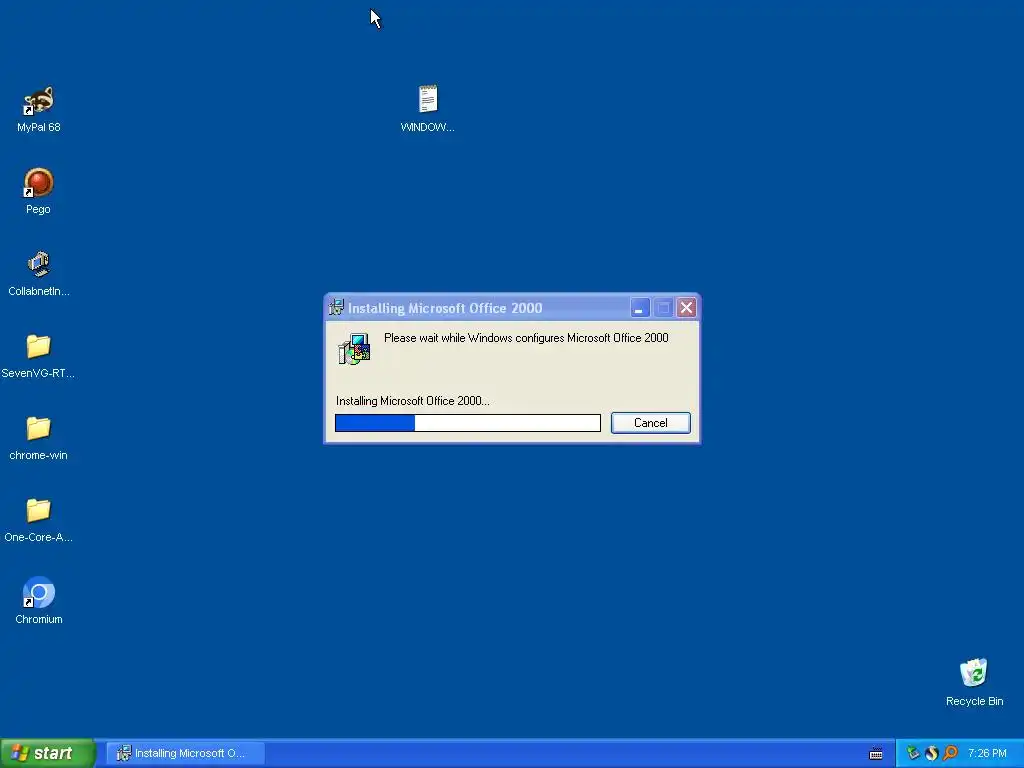This screenshot has width=1024, height=768.
Task: Select the SevenVG-RT... folder
Action: tap(39, 346)
